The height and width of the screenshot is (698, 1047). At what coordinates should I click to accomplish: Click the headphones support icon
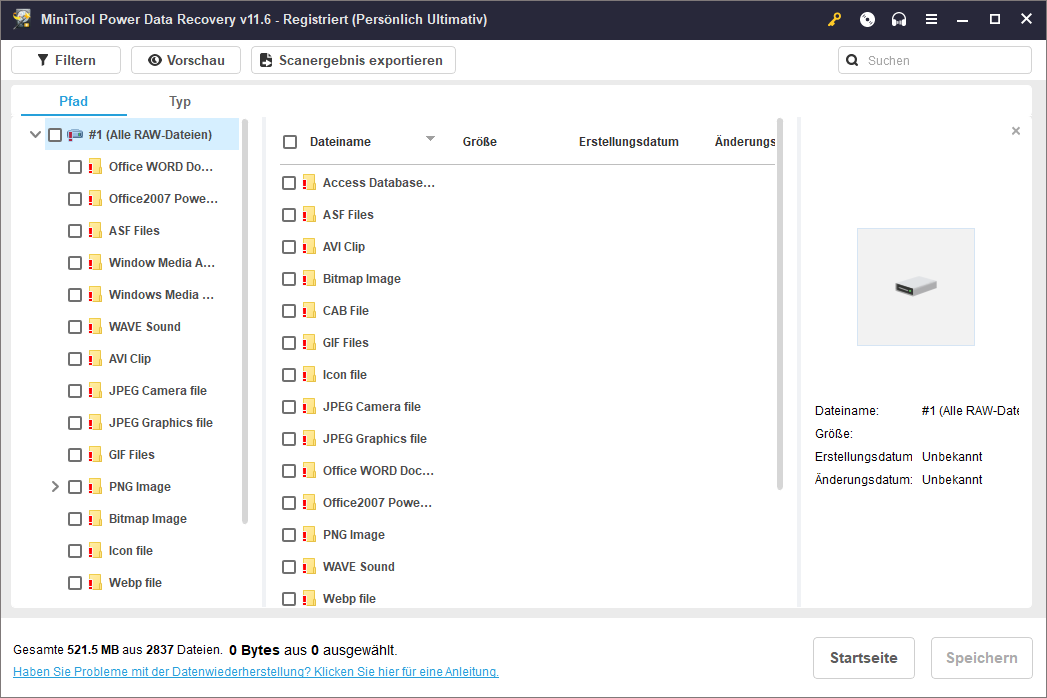tap(899, 19)
